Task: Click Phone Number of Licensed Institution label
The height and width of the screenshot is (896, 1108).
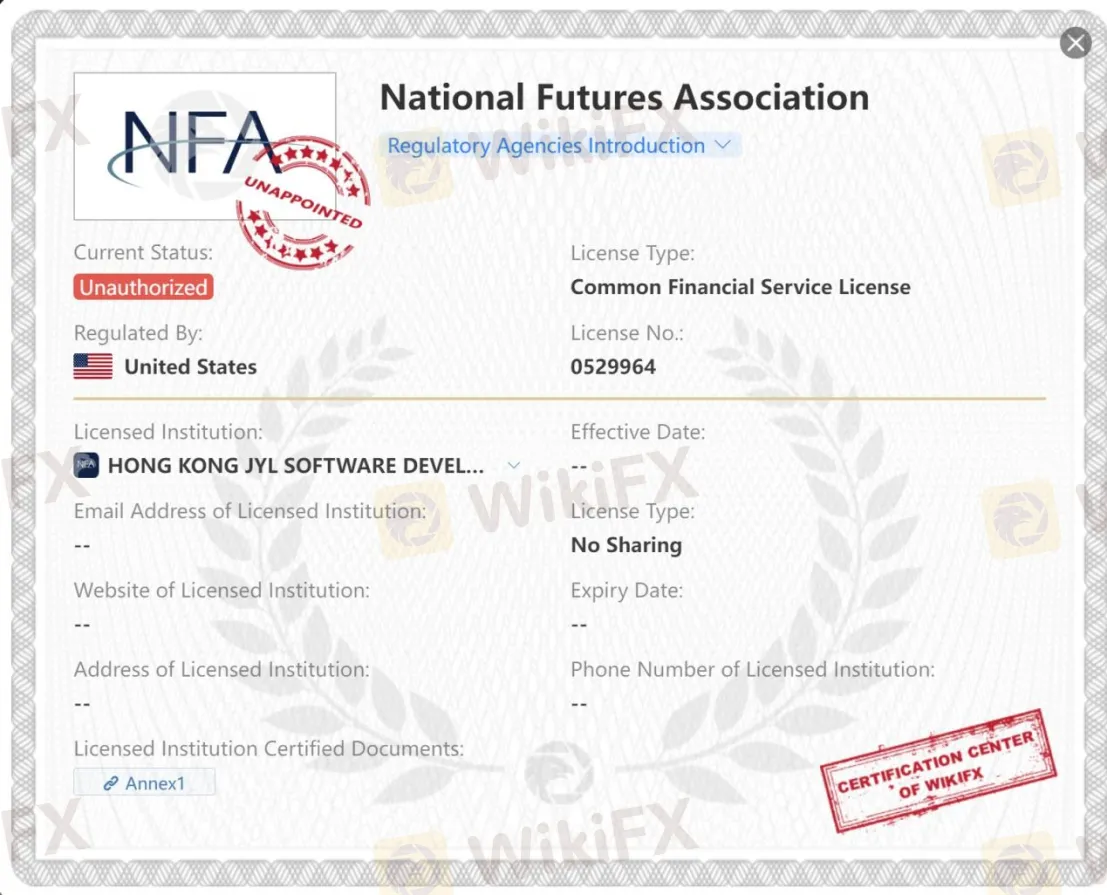Action: pyautogui.click(x=752, y=669)
